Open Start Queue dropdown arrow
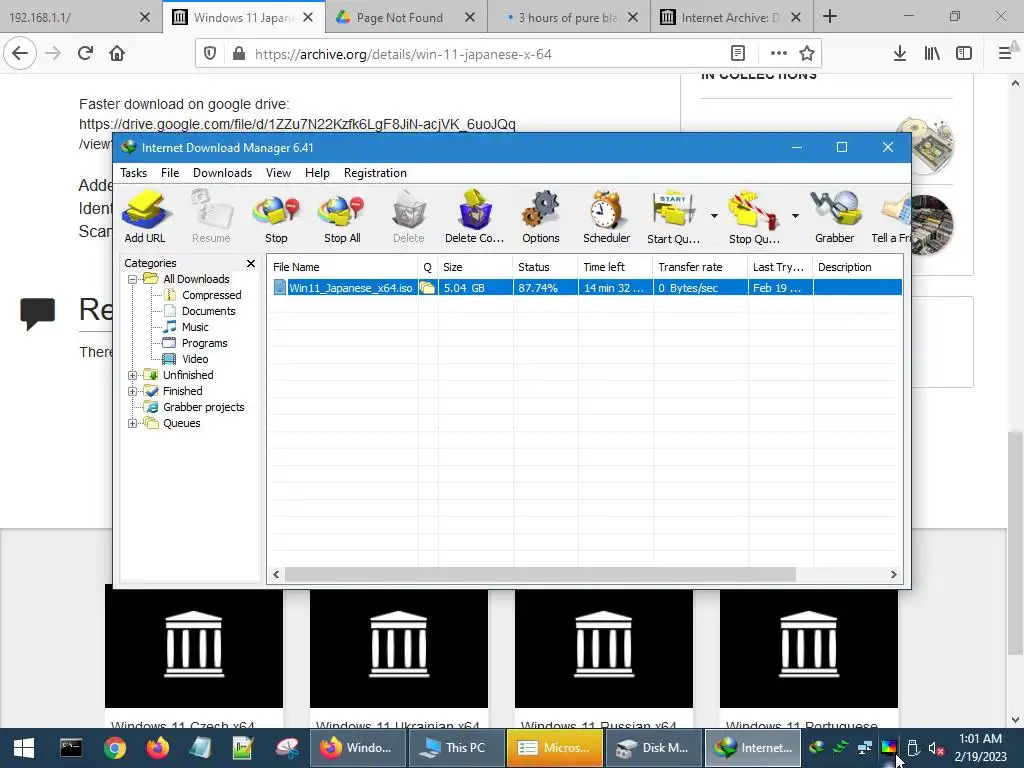This screenshot has width=1024, height=768. (x=714, y=216)
